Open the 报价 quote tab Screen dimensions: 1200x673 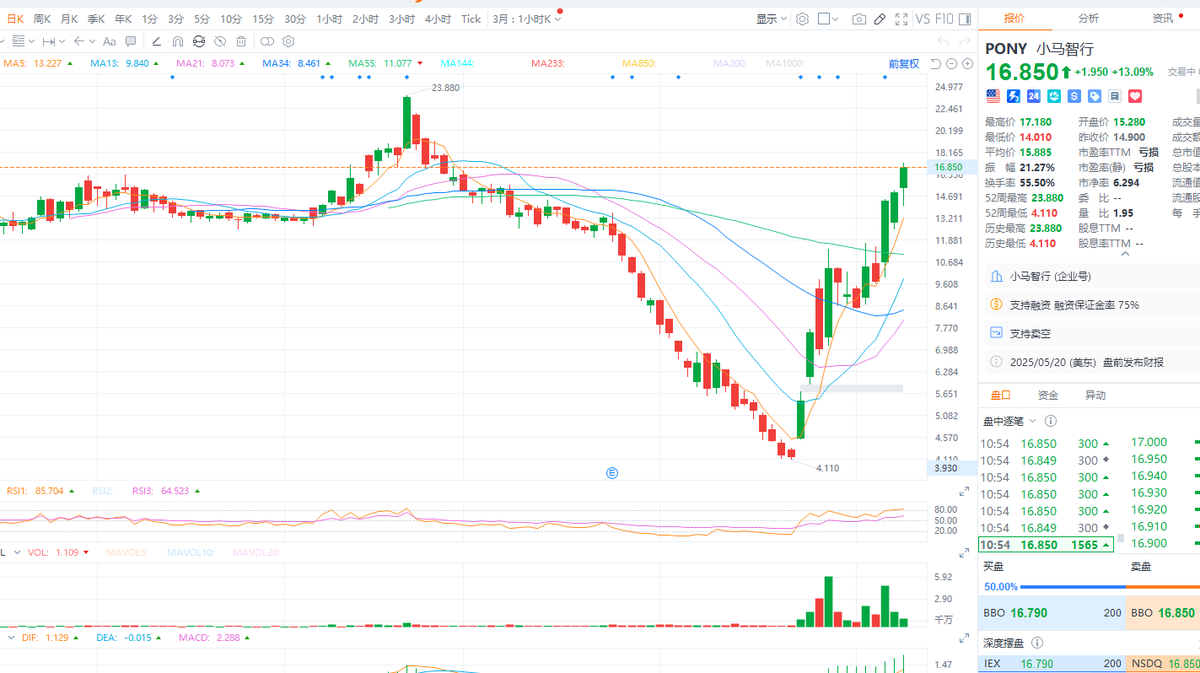(x=1014, y=19)
